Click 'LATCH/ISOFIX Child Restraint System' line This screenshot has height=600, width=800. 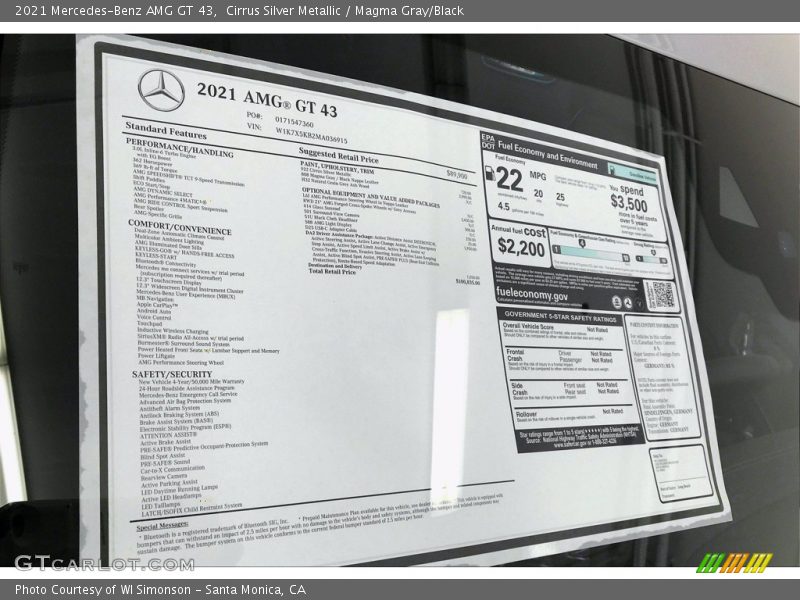pyautogui.click(x=192, y=508)
